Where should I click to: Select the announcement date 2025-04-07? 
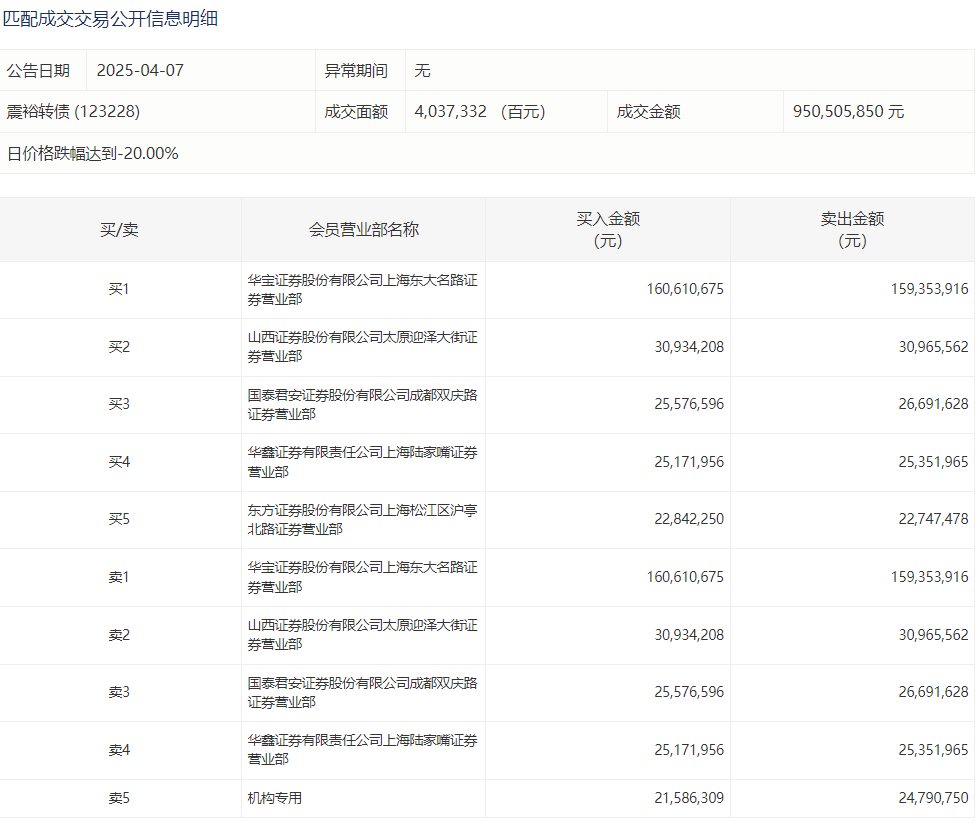tap(140, 71)
